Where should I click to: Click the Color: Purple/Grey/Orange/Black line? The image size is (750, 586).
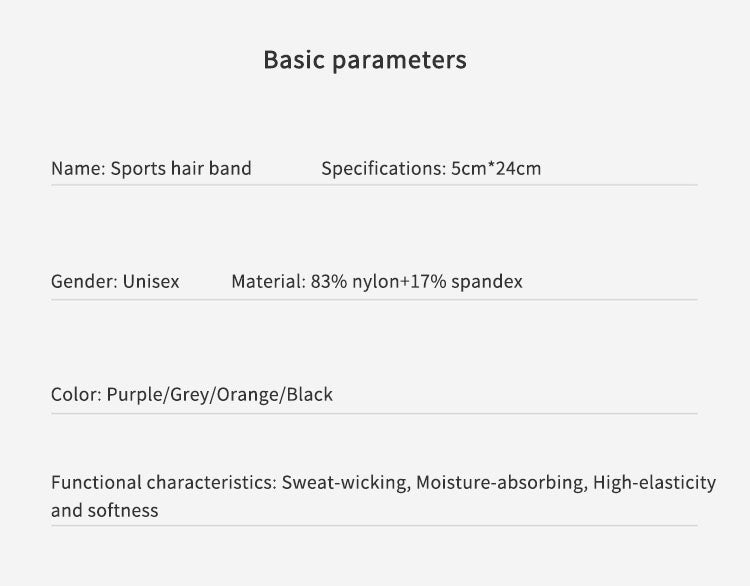pyautogui.click(x=192, y=395)
